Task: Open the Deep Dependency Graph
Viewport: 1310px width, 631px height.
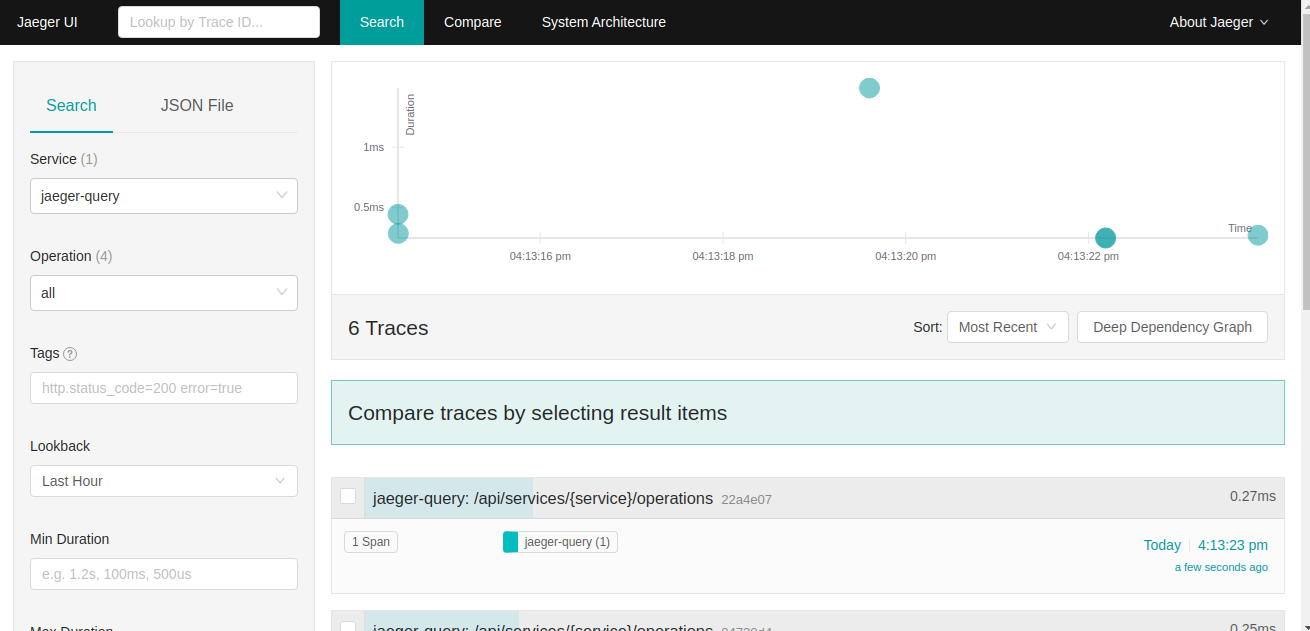Action: [1172, 327]
